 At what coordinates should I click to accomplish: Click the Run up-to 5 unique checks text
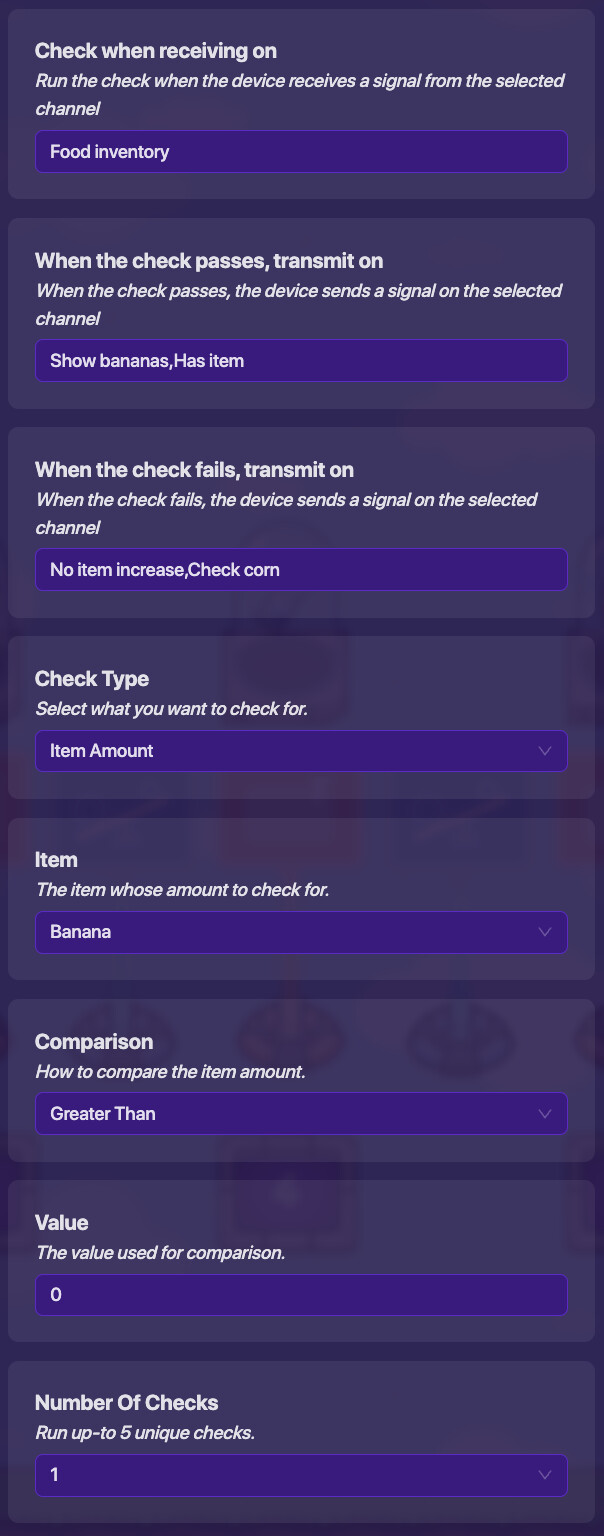coord(145,1433)
